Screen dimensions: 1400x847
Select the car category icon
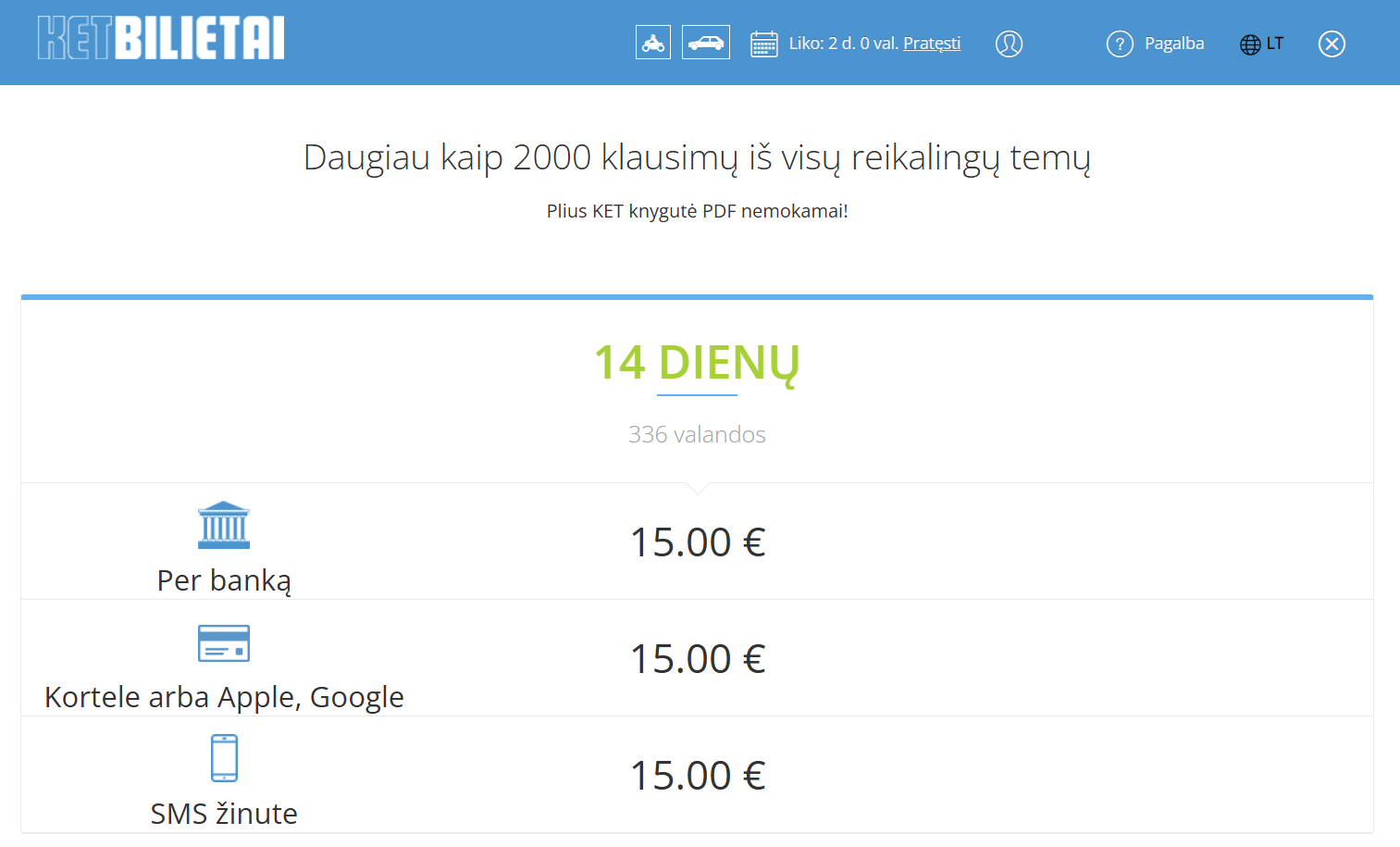pyautogui.click(x=705, y=43)
